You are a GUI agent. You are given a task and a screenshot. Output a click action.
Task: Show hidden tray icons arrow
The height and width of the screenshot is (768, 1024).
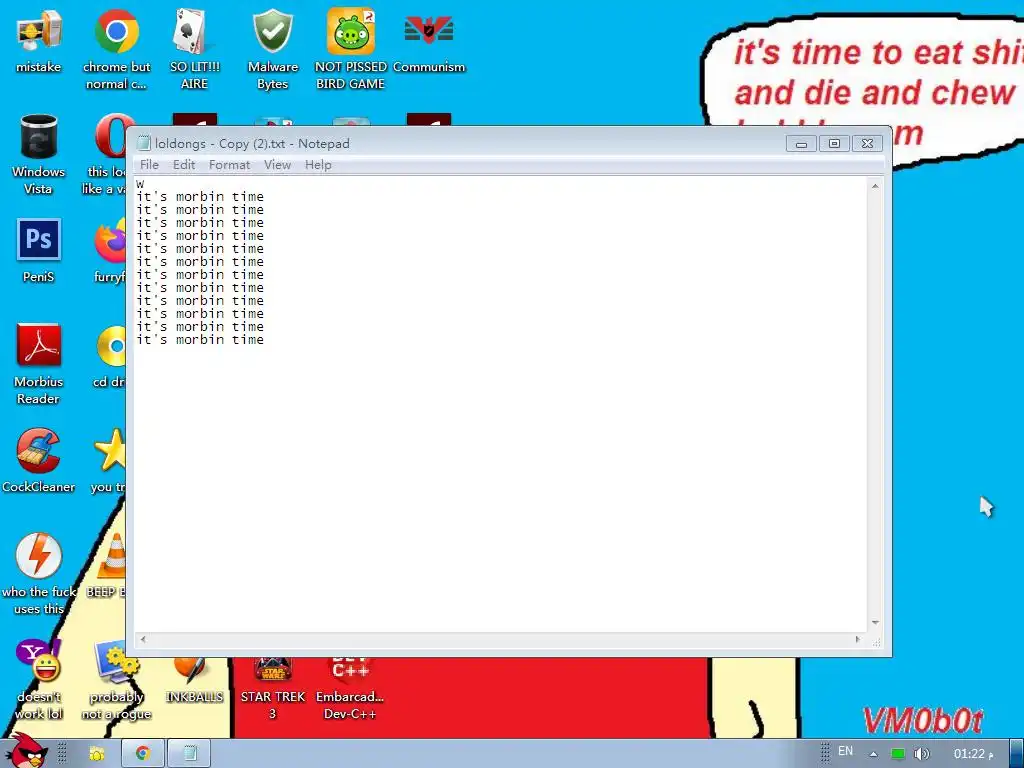(x=873, y=754)
